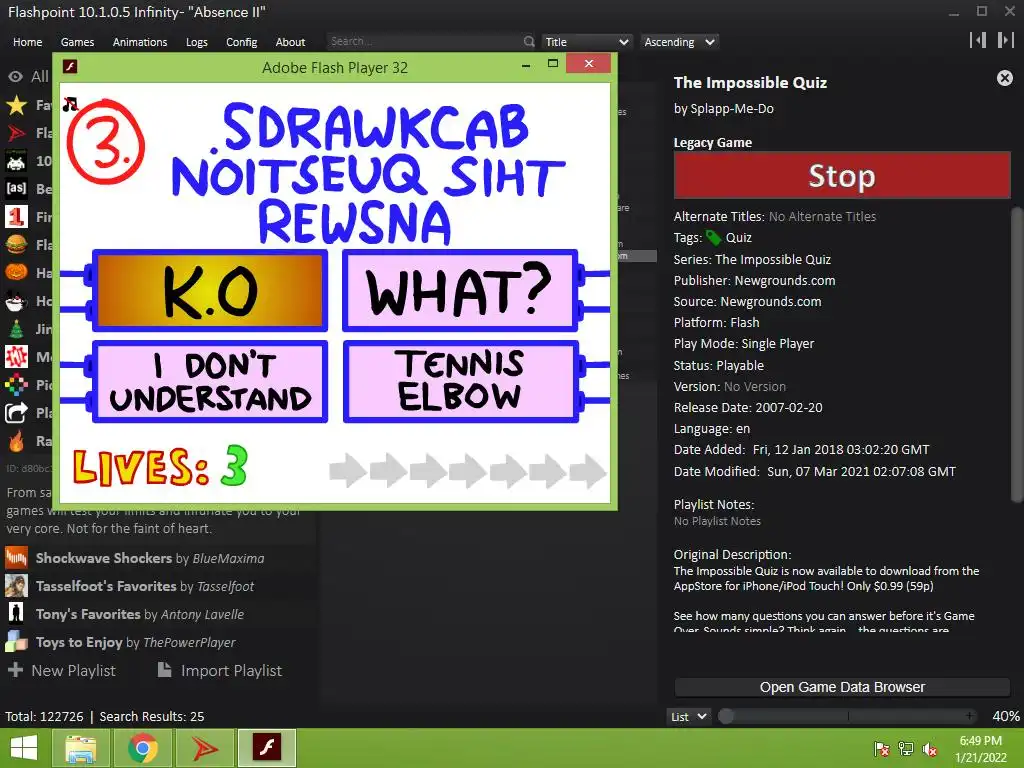1024x768 pixels.
Task: Click the Action Center flag tray icon
Action: tap(882, 749)
